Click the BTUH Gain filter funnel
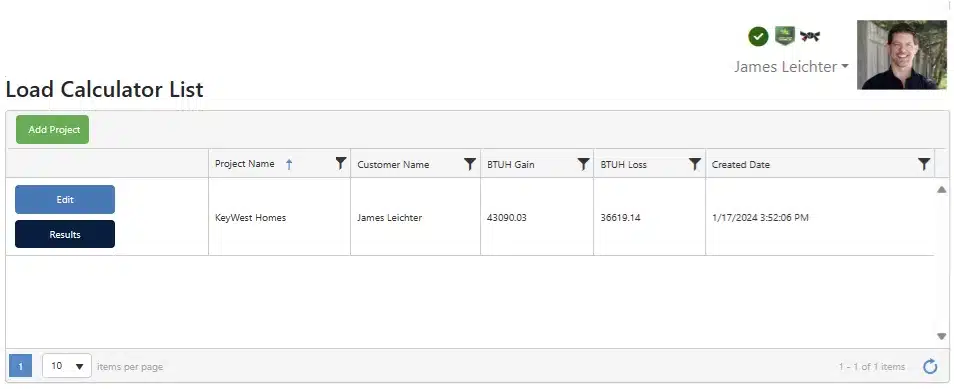The image size is (954, 389). pyautogui.click(x=583, y=164)
